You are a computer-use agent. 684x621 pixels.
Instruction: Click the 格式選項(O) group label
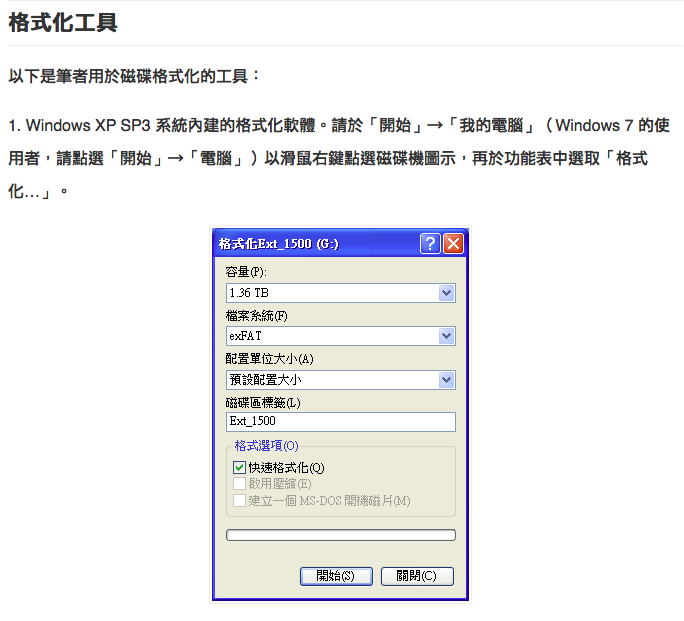click(267, 446)
